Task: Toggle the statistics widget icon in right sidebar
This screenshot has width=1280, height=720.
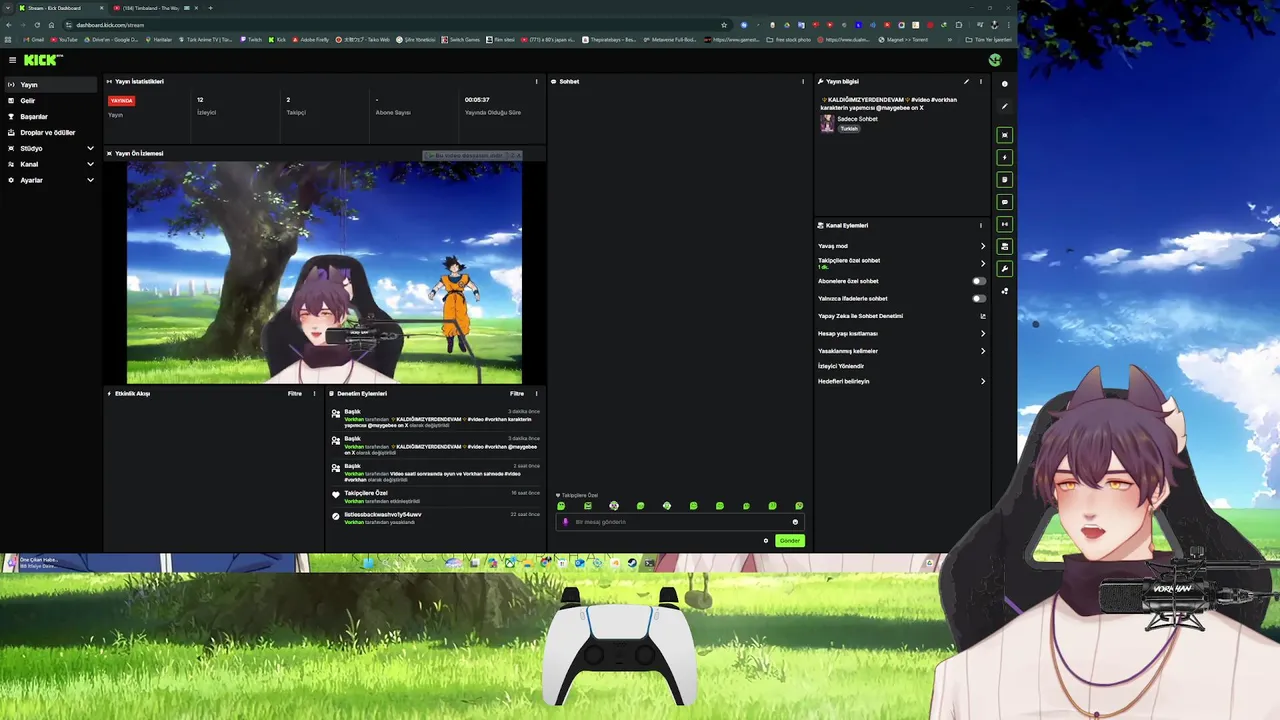Action: coord(1005,224)
